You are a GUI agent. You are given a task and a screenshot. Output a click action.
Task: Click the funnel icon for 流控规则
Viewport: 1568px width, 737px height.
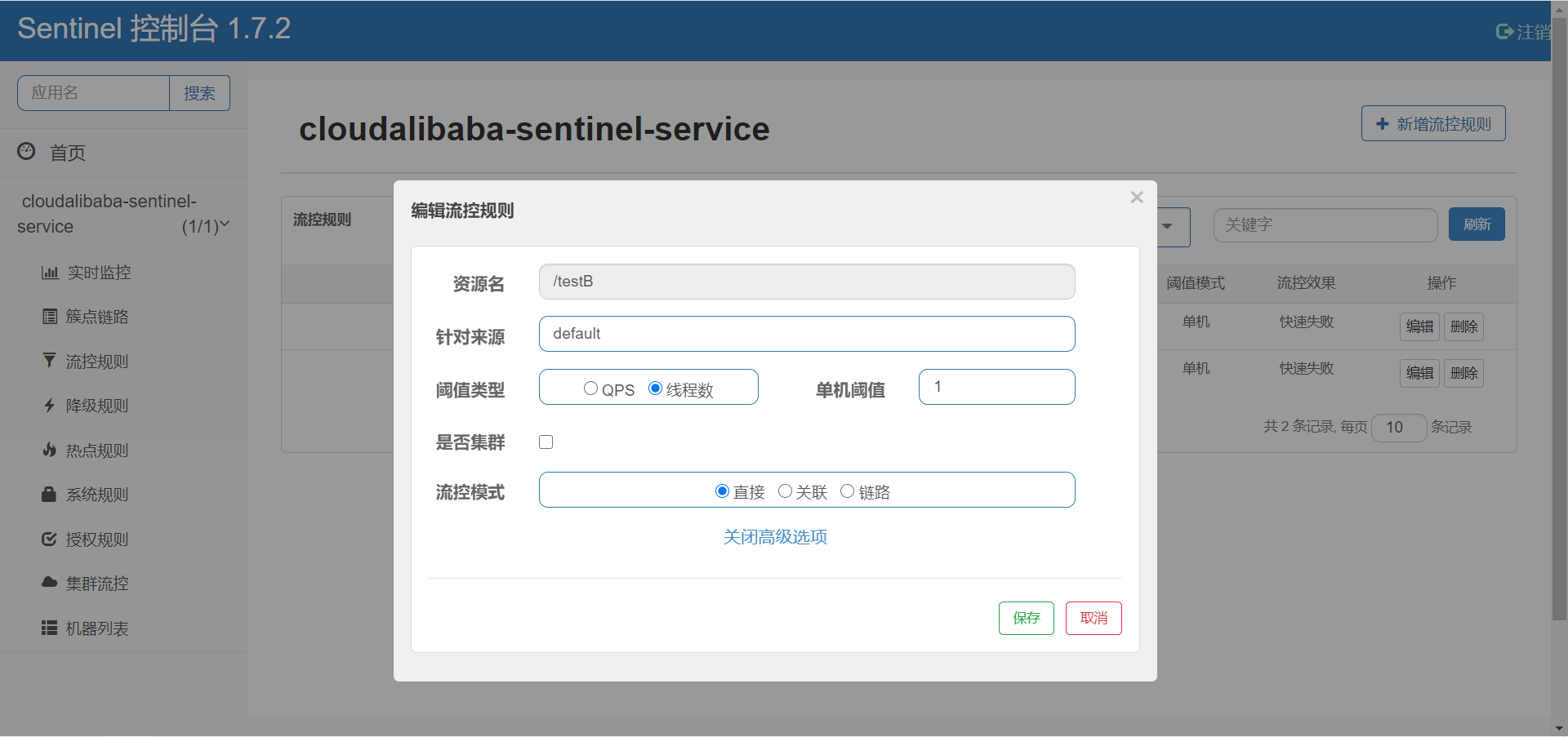(x=50, y=361)
